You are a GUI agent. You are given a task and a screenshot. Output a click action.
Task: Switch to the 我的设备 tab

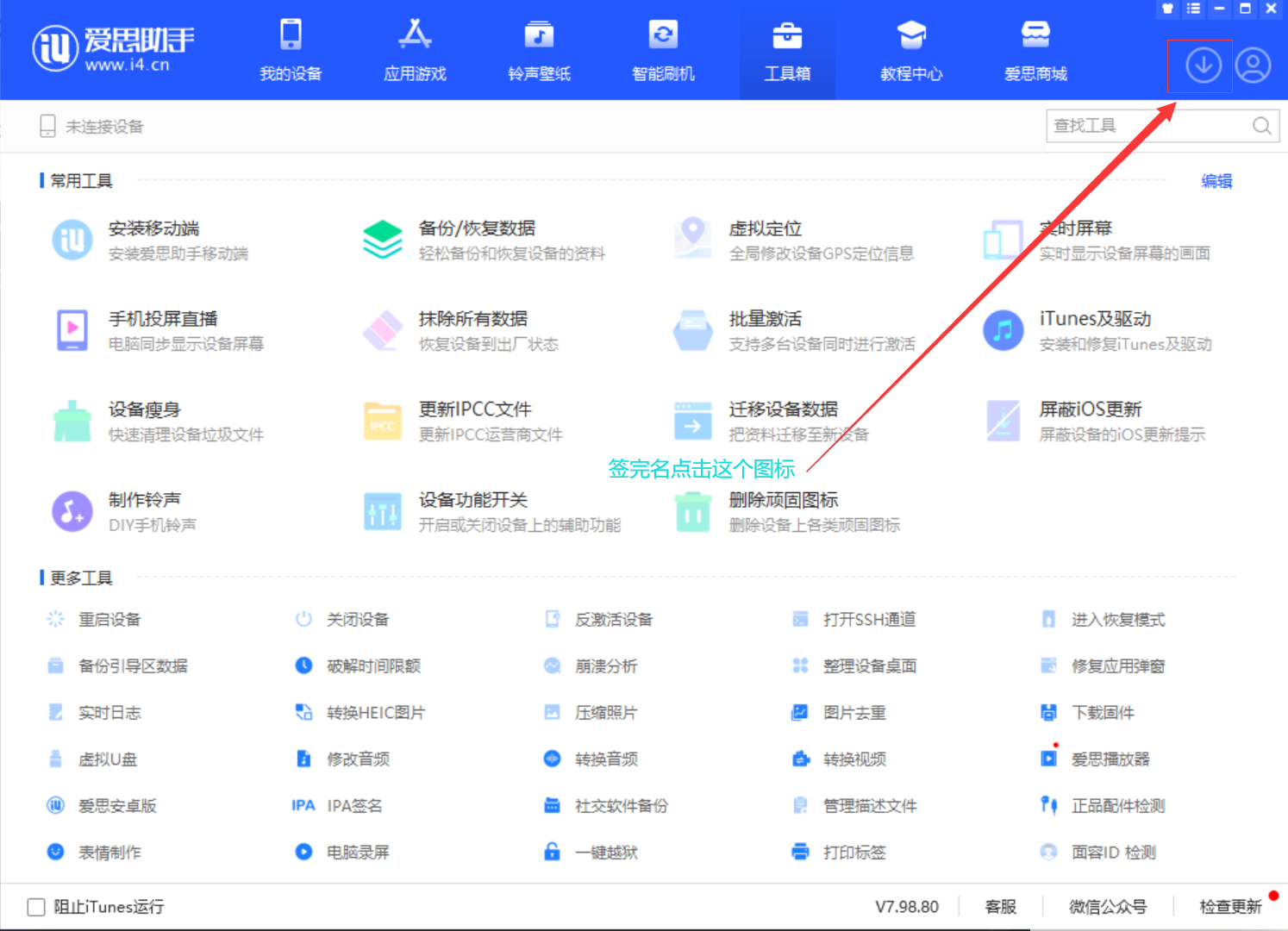(x=291, y=50)
